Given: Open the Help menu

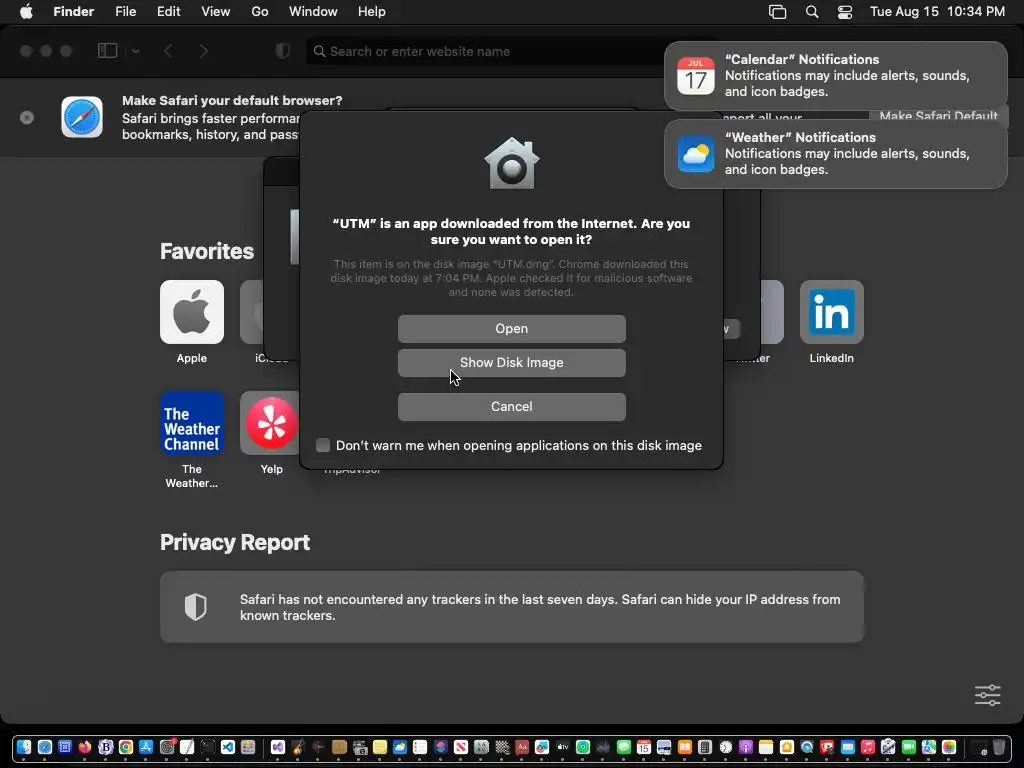Looking at the screenshot, I should tap(372, 12).
